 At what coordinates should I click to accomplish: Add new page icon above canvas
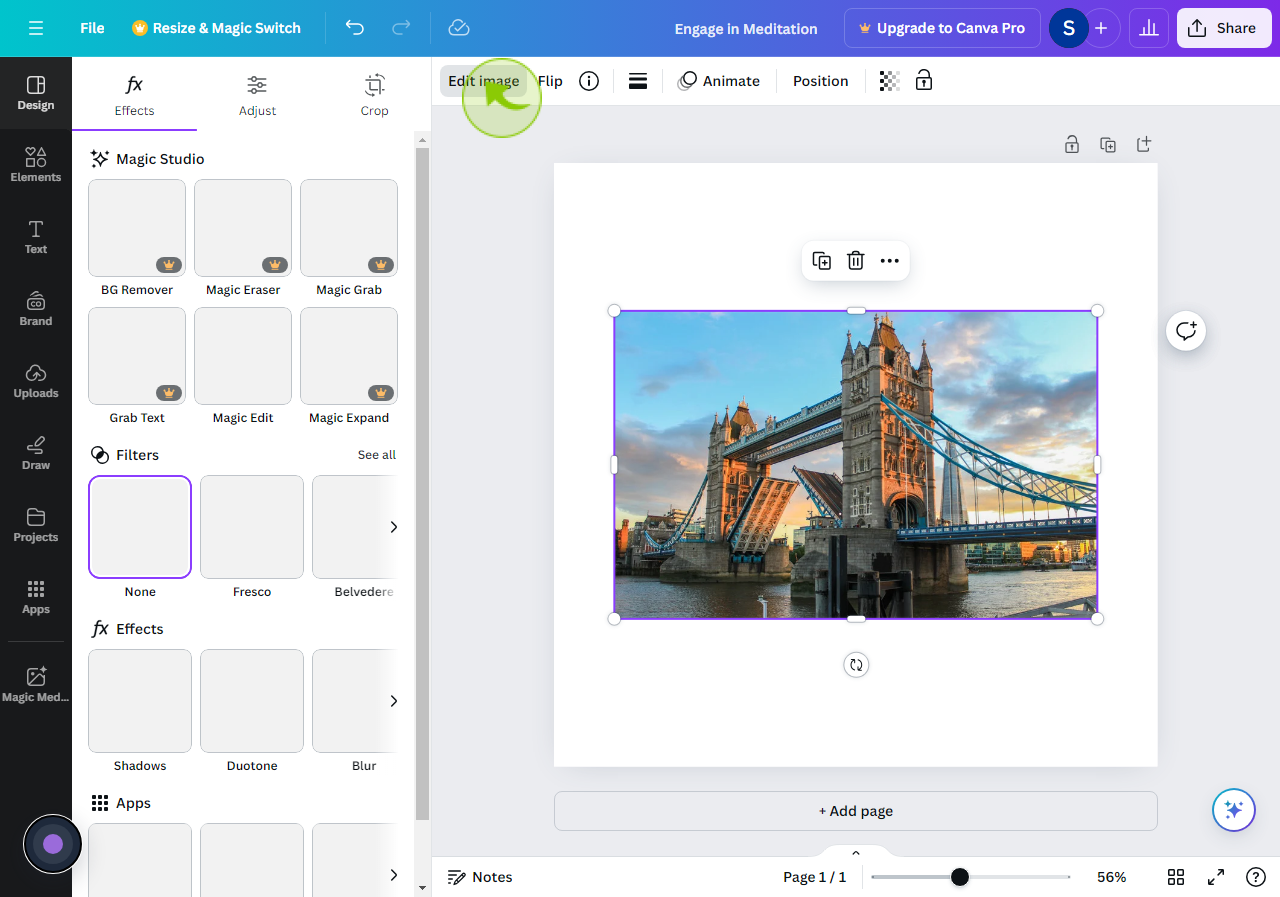pos(1144,145)
